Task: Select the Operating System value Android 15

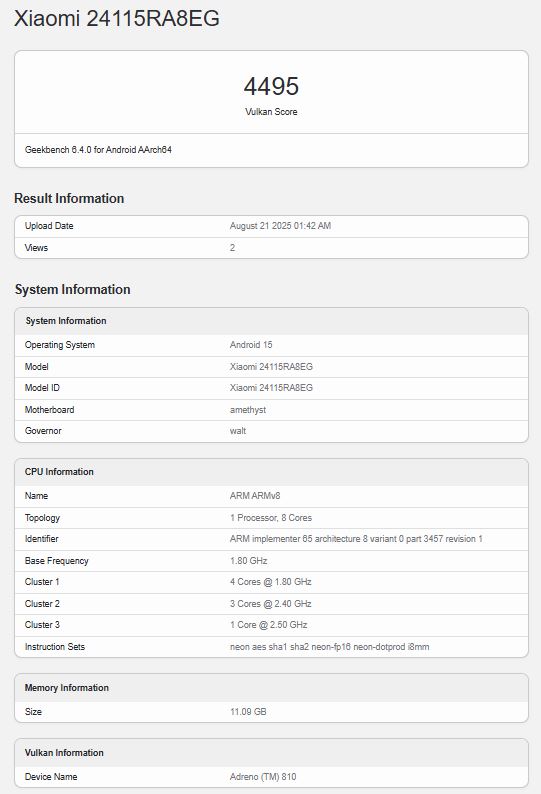Action: click(251, 345)
